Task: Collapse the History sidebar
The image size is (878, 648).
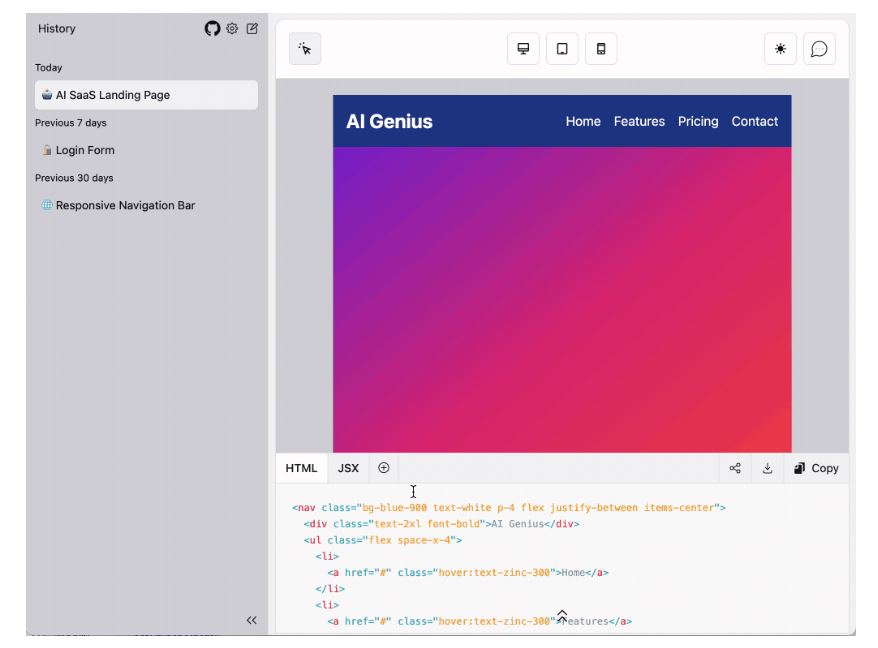Action: coord(252,620)
